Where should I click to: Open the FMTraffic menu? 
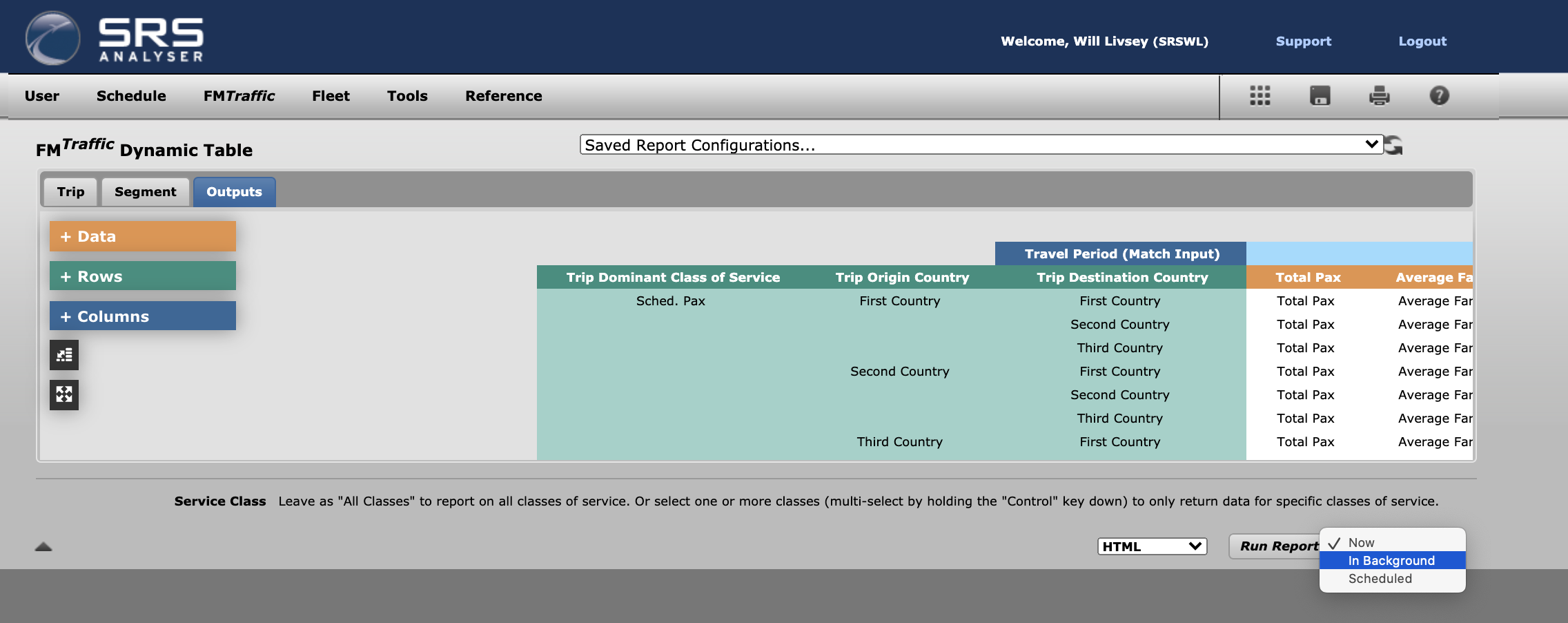click(x=239, y=96)
